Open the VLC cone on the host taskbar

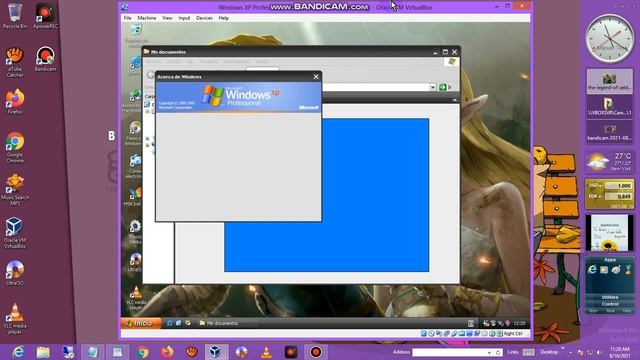coord(266,352)
